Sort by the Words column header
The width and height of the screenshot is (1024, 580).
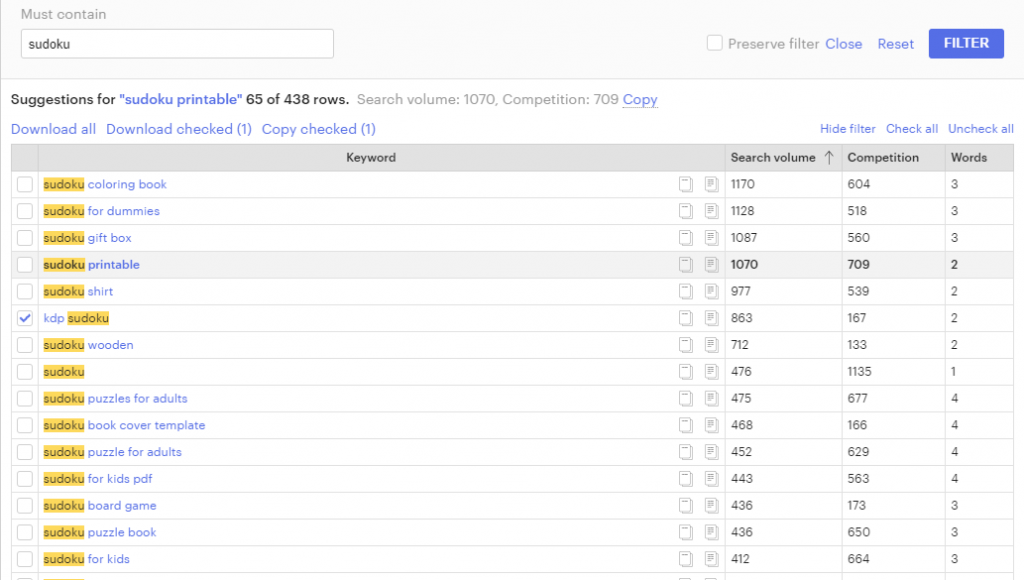pyautogui.click(x=968, y=157)
